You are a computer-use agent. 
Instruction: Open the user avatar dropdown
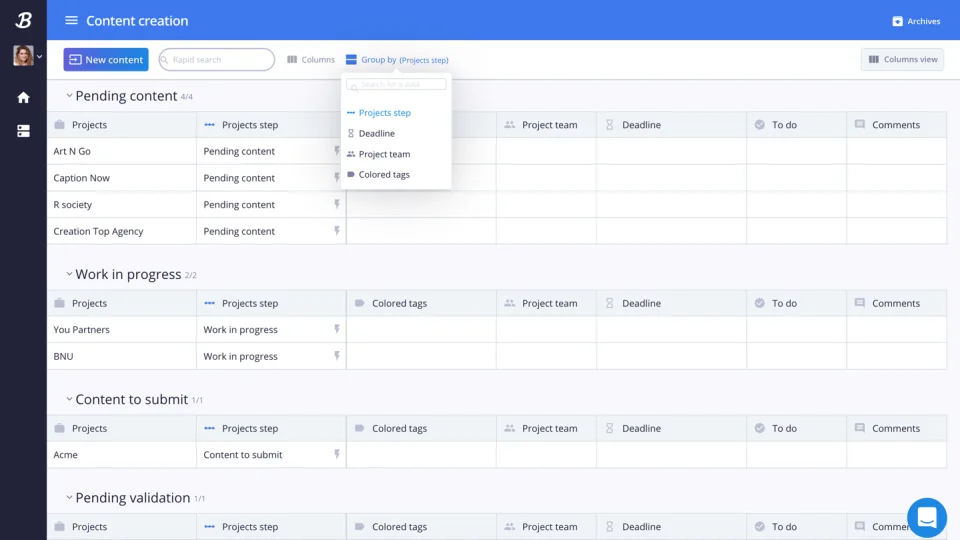point(28,56)
